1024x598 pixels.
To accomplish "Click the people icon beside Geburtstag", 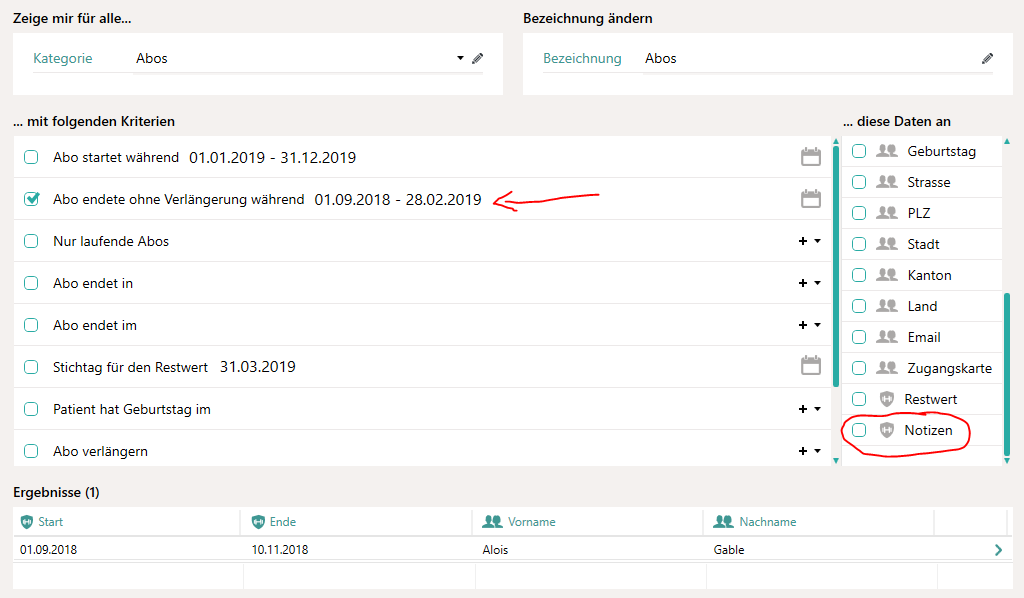I will click(886, 151).
